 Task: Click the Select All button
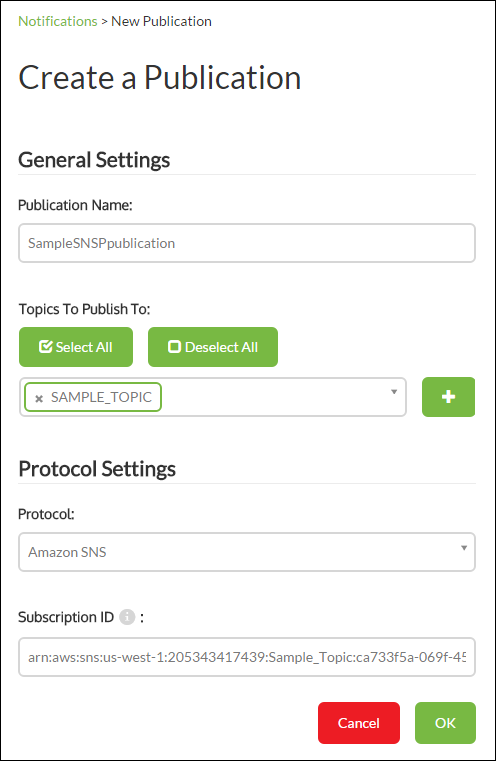pyautogui.click(x=76, y=347)
